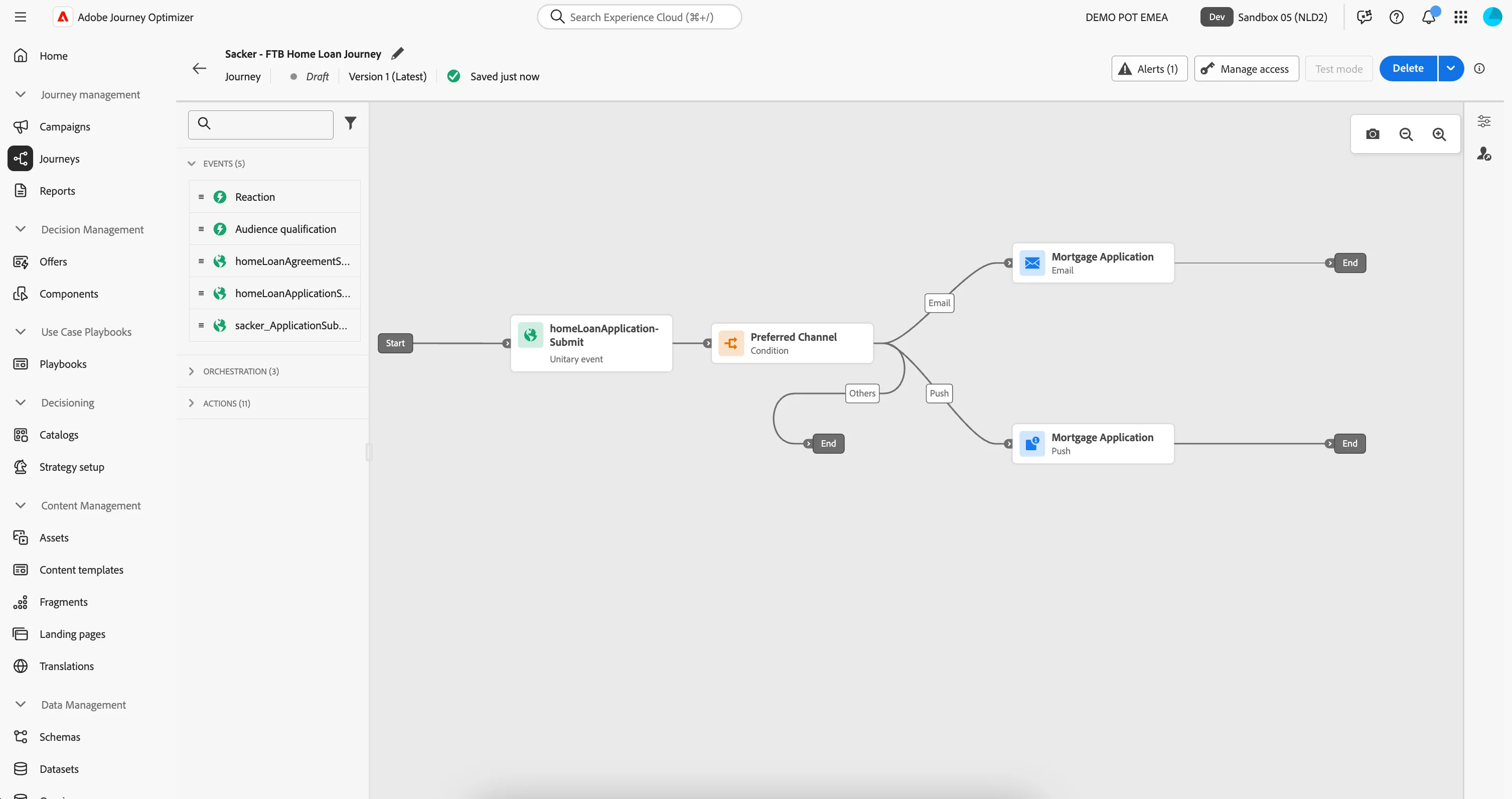Open journey properties sliders icon
This screenshot has height=799, width=1512.
[1484, 121]
